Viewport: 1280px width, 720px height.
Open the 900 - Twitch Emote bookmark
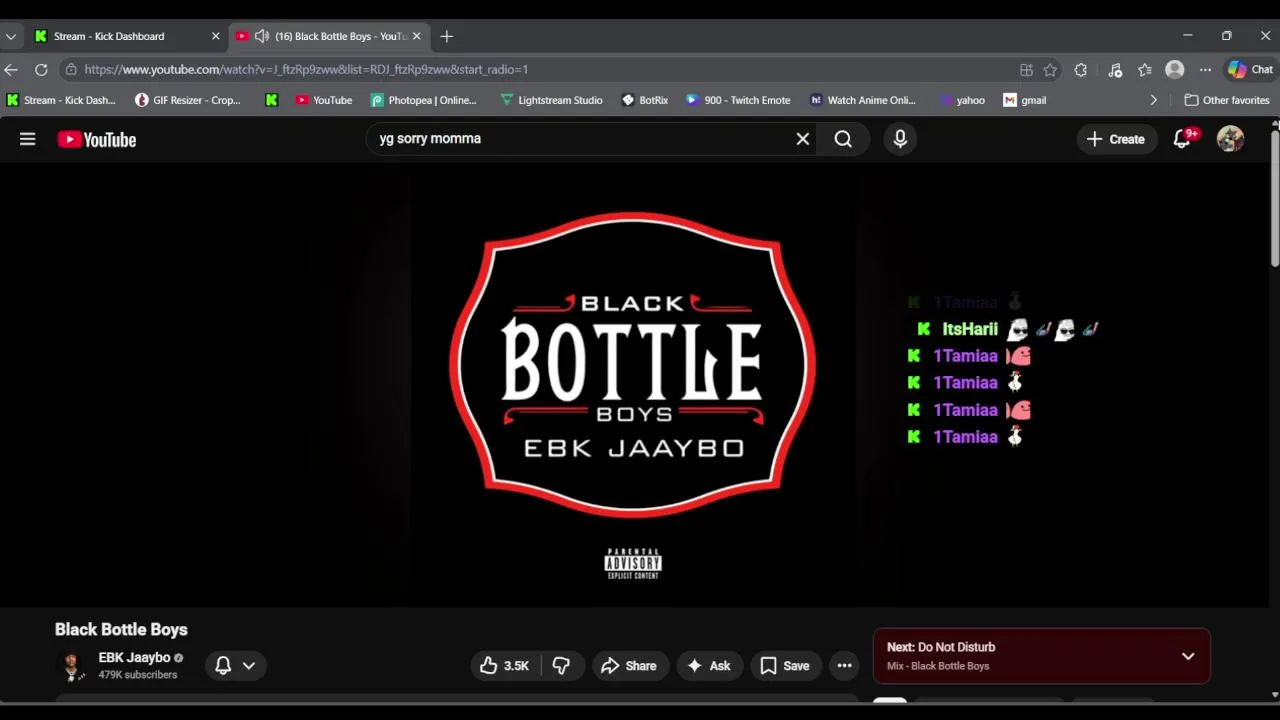[x=738, y=100]
